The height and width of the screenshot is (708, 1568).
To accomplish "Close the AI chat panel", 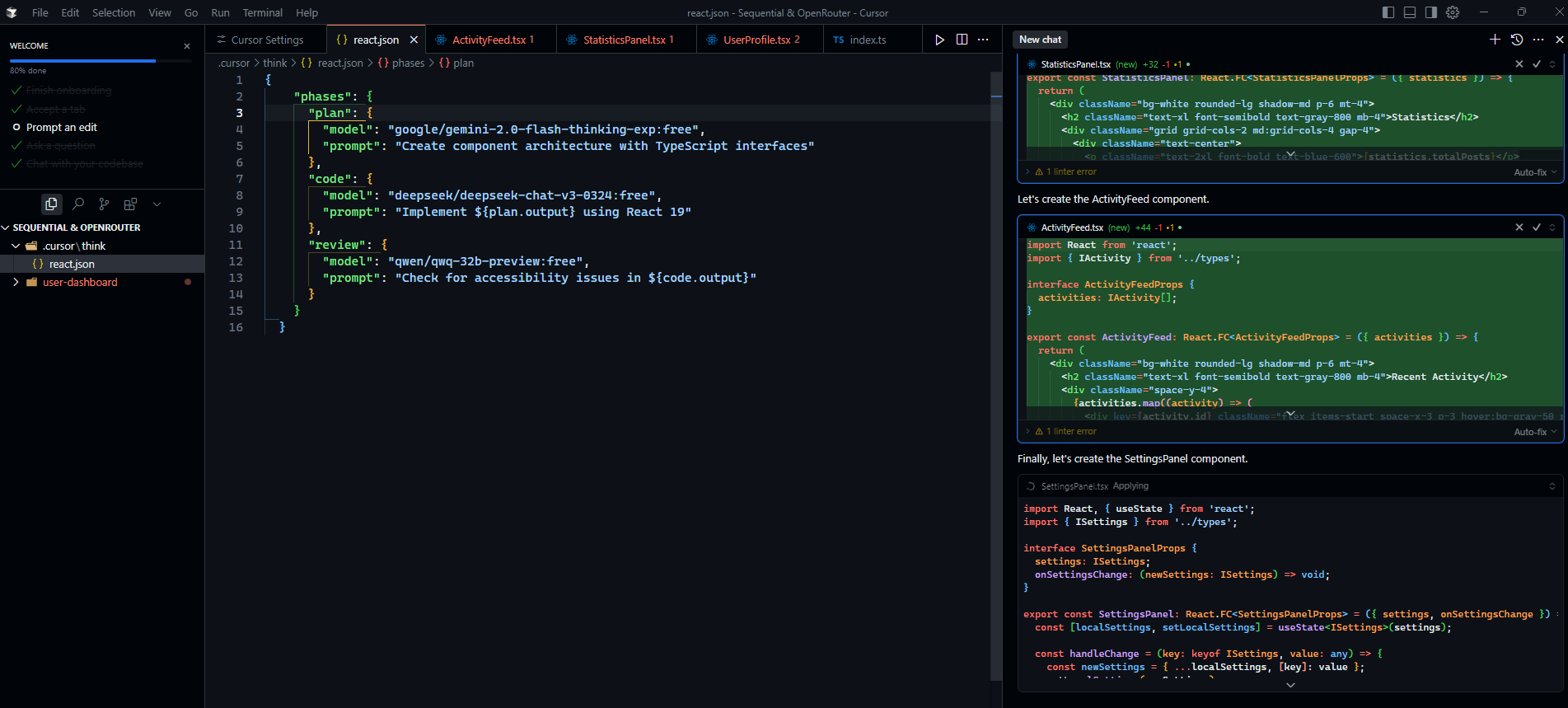I will [x=1560, y=40].
